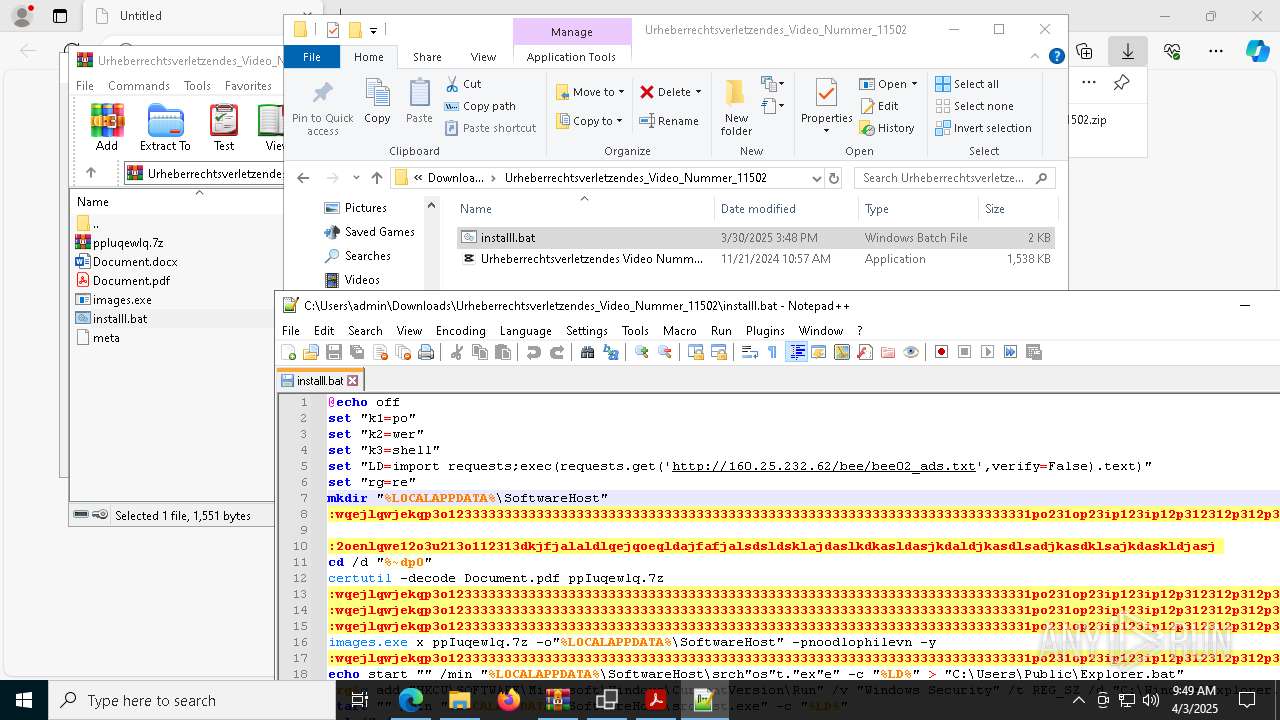1280x720 pixels.
Task: Select installl.bat row in the Explorer file list
Action: (756, 238)
